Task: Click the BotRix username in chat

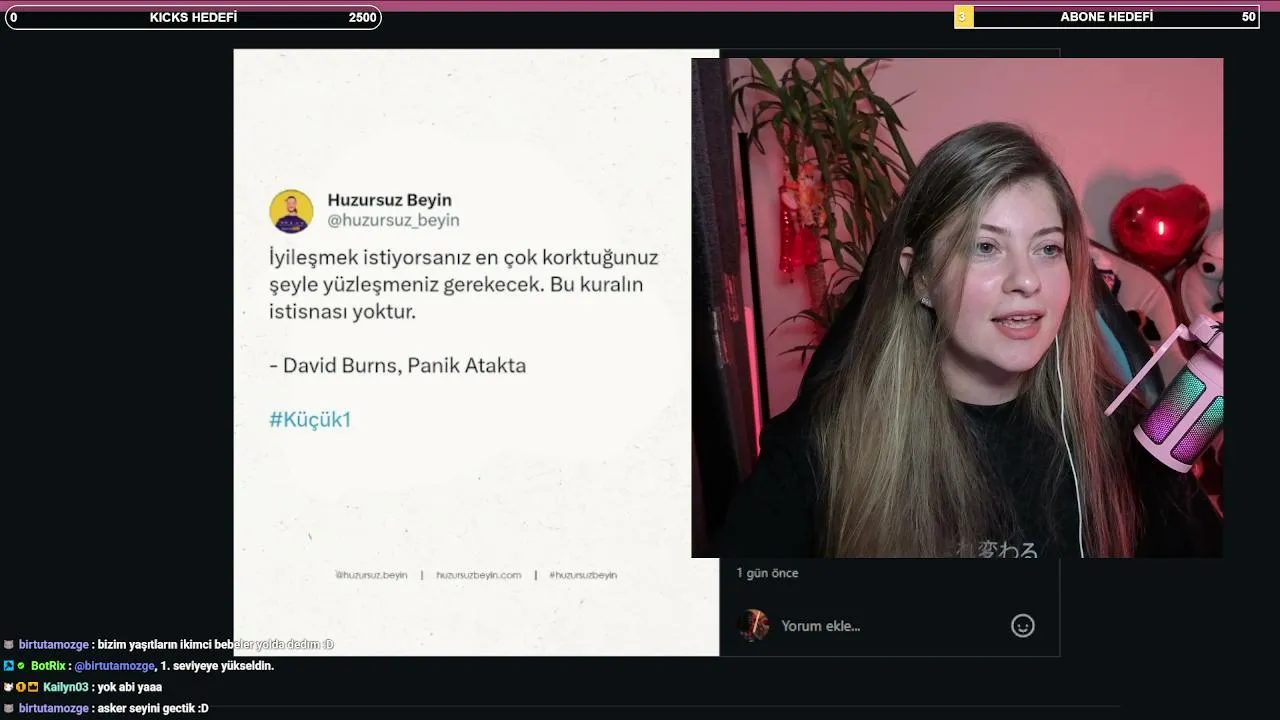Action: coord(48,666)
